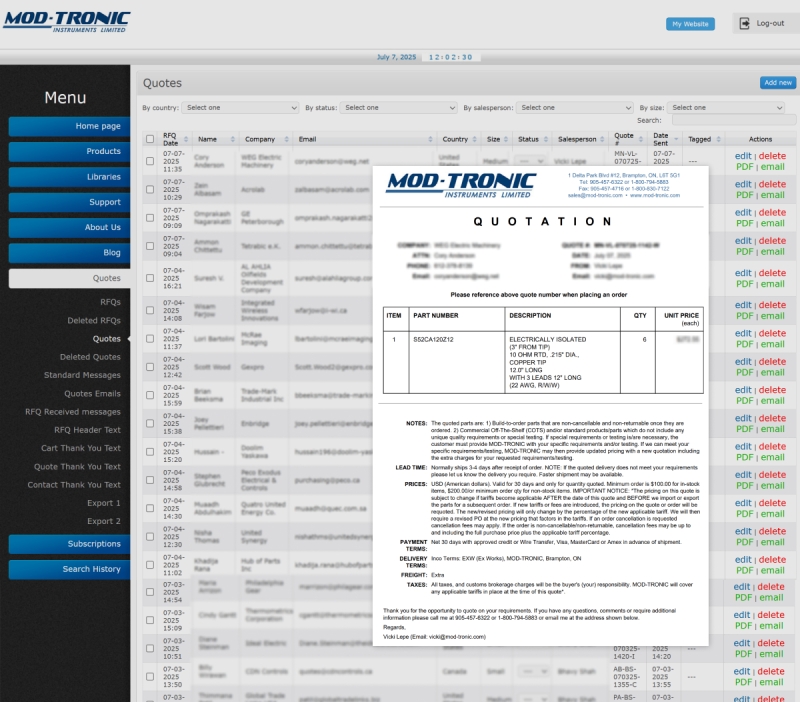This screenshot has height=702, width=800.
Task: Sort by Date Sent column arrow icon
Action: point(677,139)
